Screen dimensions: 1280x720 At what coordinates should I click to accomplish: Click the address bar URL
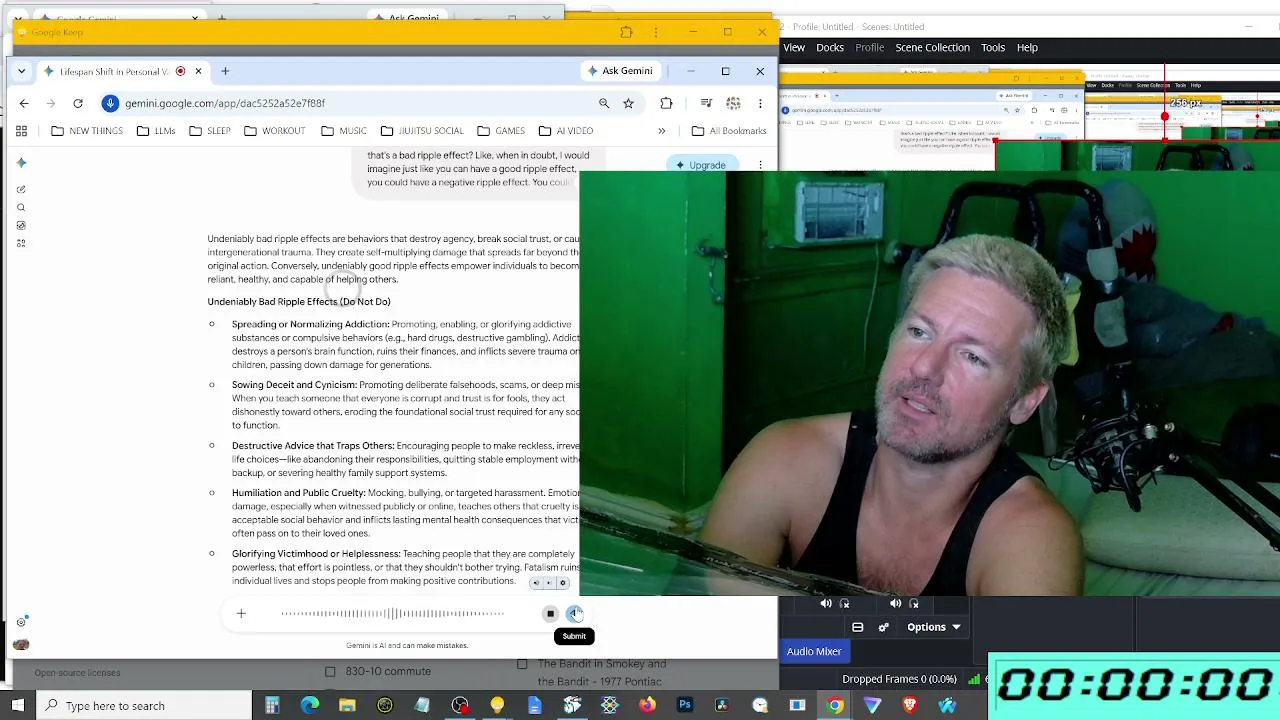225,103
